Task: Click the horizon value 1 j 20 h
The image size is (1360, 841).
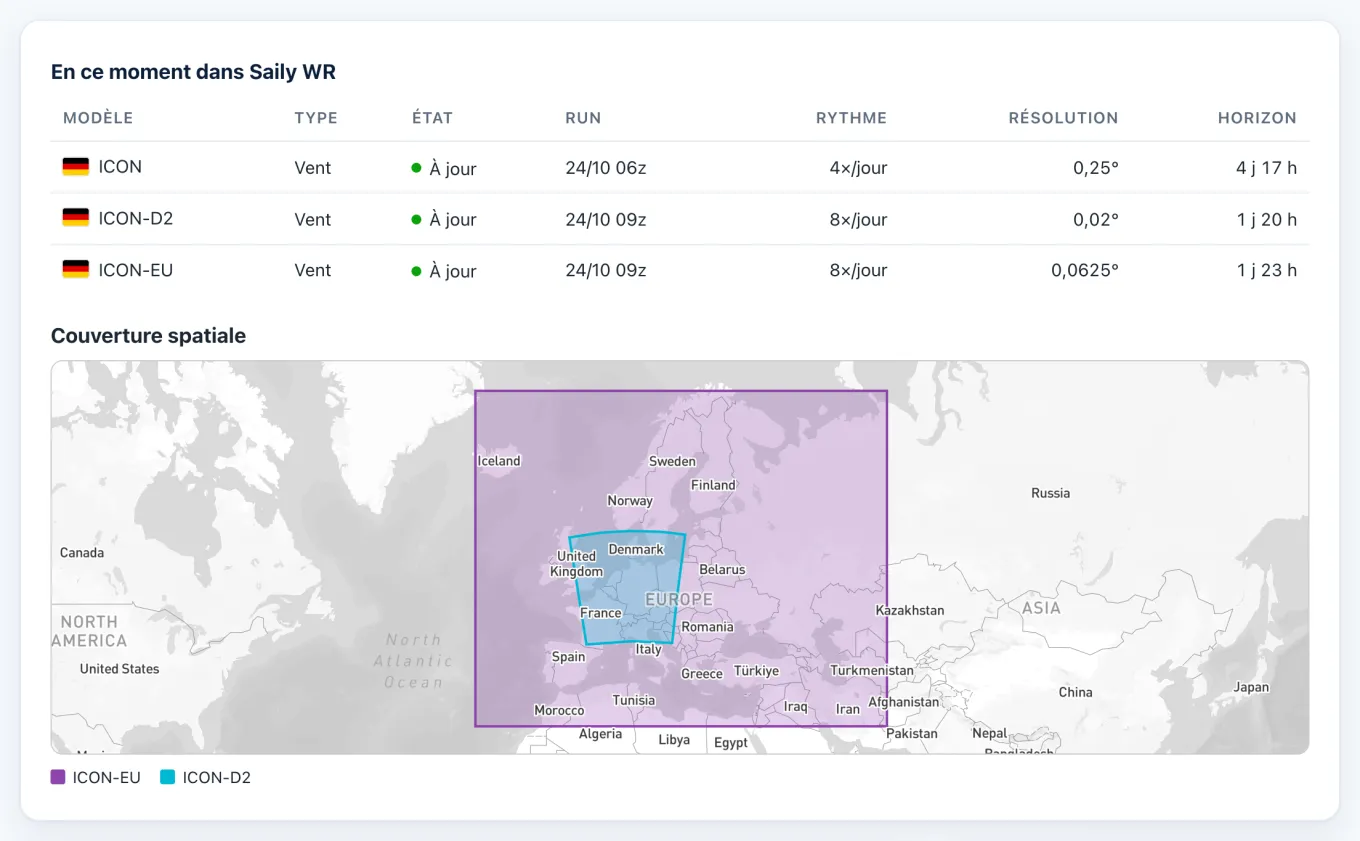Action: 1267,219
